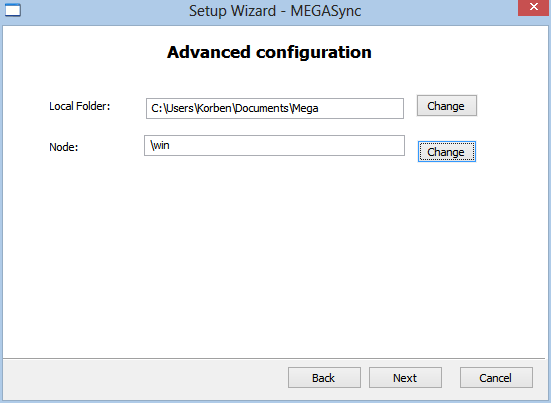This screenshot has width=551, height=403.
Task: Change the Node remote folder
Action: 447,151
